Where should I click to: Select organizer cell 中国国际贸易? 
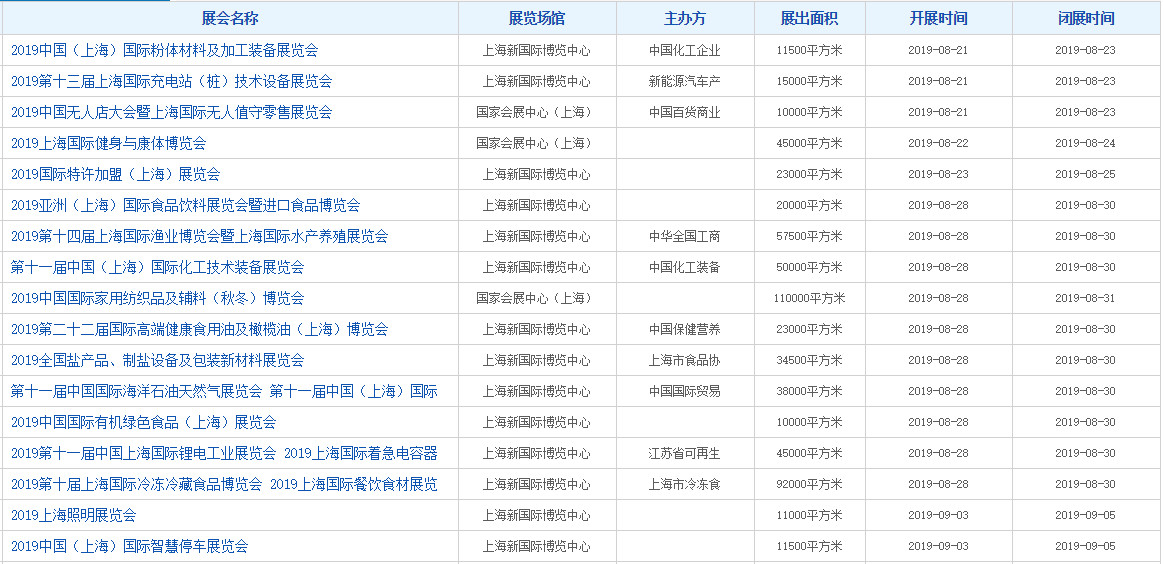[684, 391]
